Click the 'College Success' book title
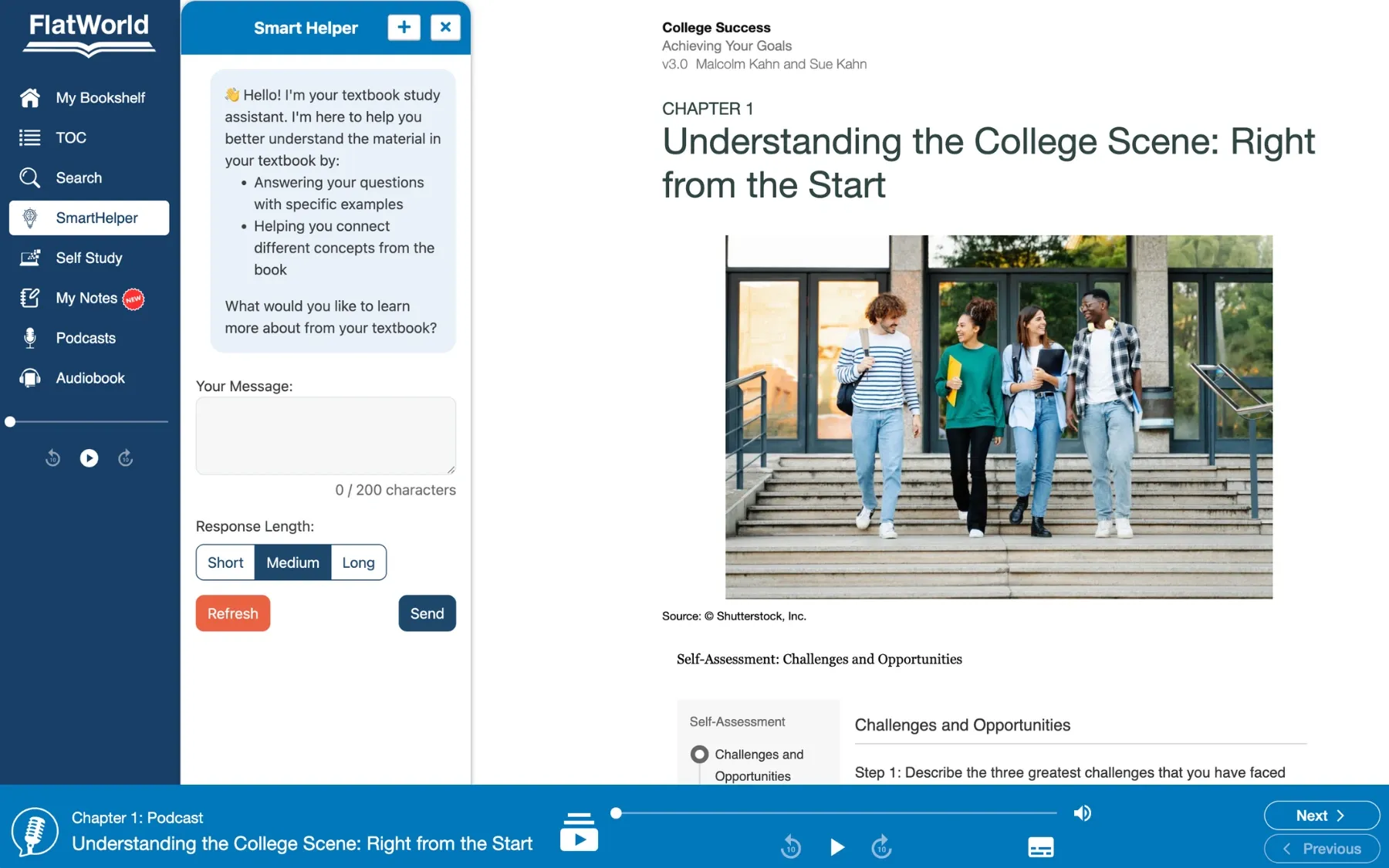Viewport: 1389px width, 868px height. click(716, 28)
